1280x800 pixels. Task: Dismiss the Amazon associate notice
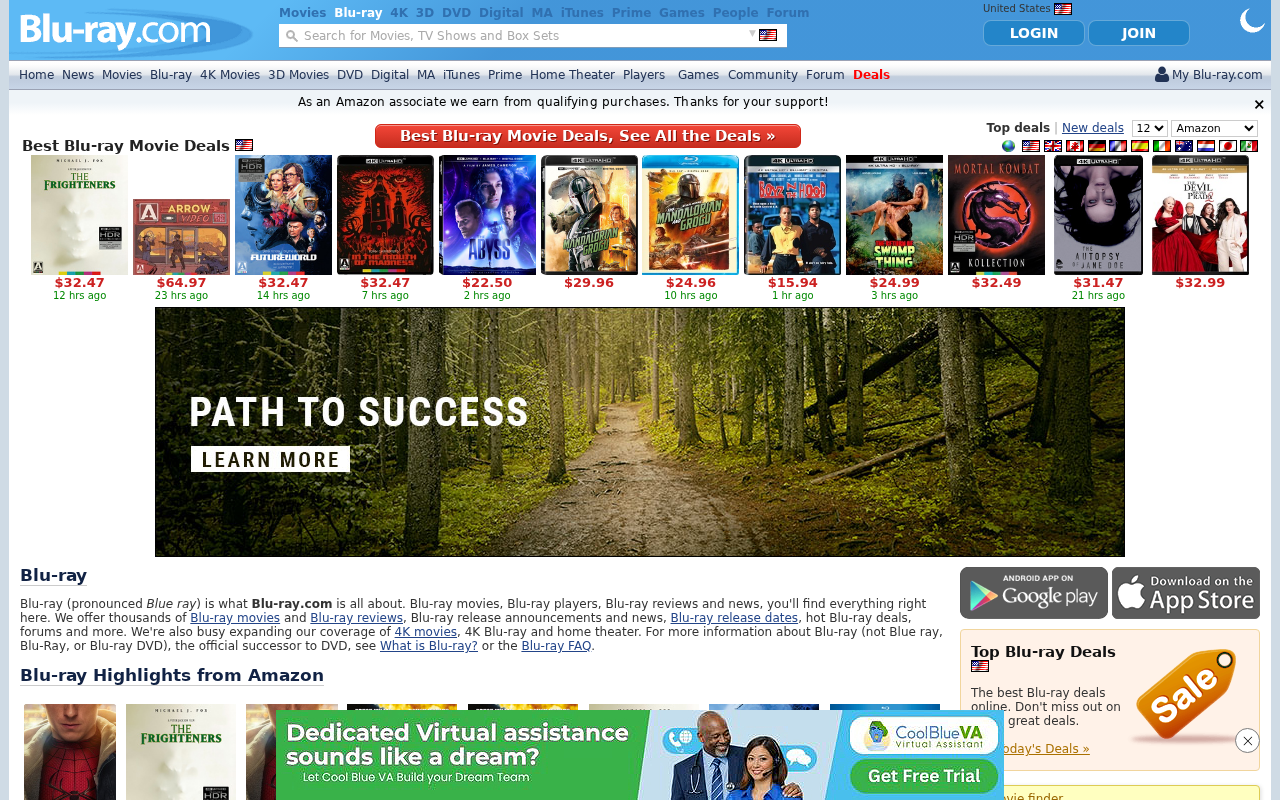[1259, 104]
